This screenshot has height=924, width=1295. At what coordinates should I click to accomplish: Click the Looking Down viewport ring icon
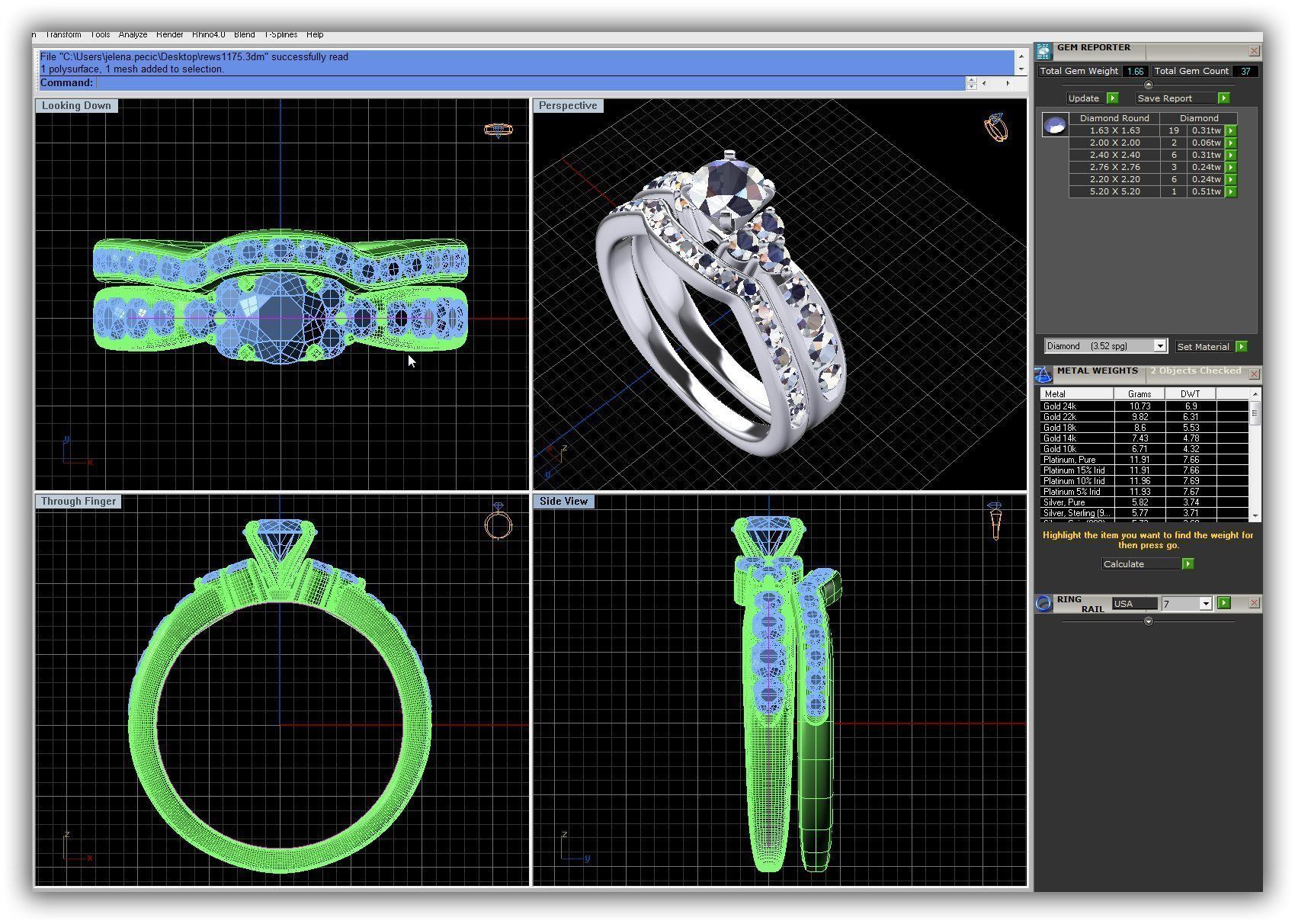click(498, 130)
